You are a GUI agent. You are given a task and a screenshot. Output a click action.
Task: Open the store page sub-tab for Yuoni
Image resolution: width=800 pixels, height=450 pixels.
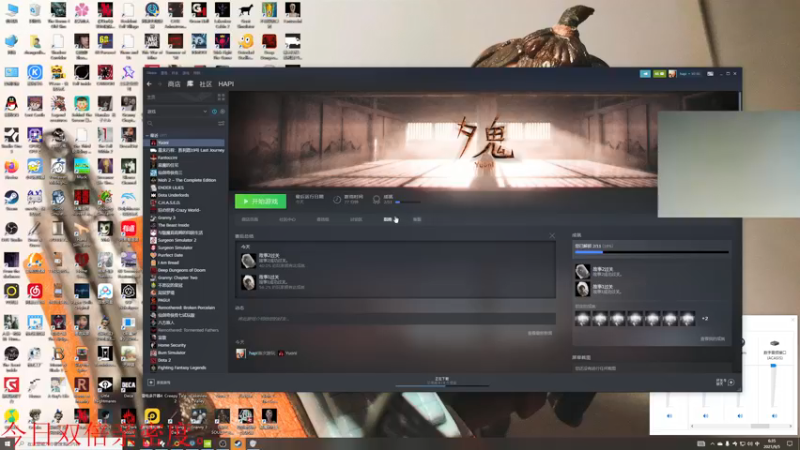[249, 219]
